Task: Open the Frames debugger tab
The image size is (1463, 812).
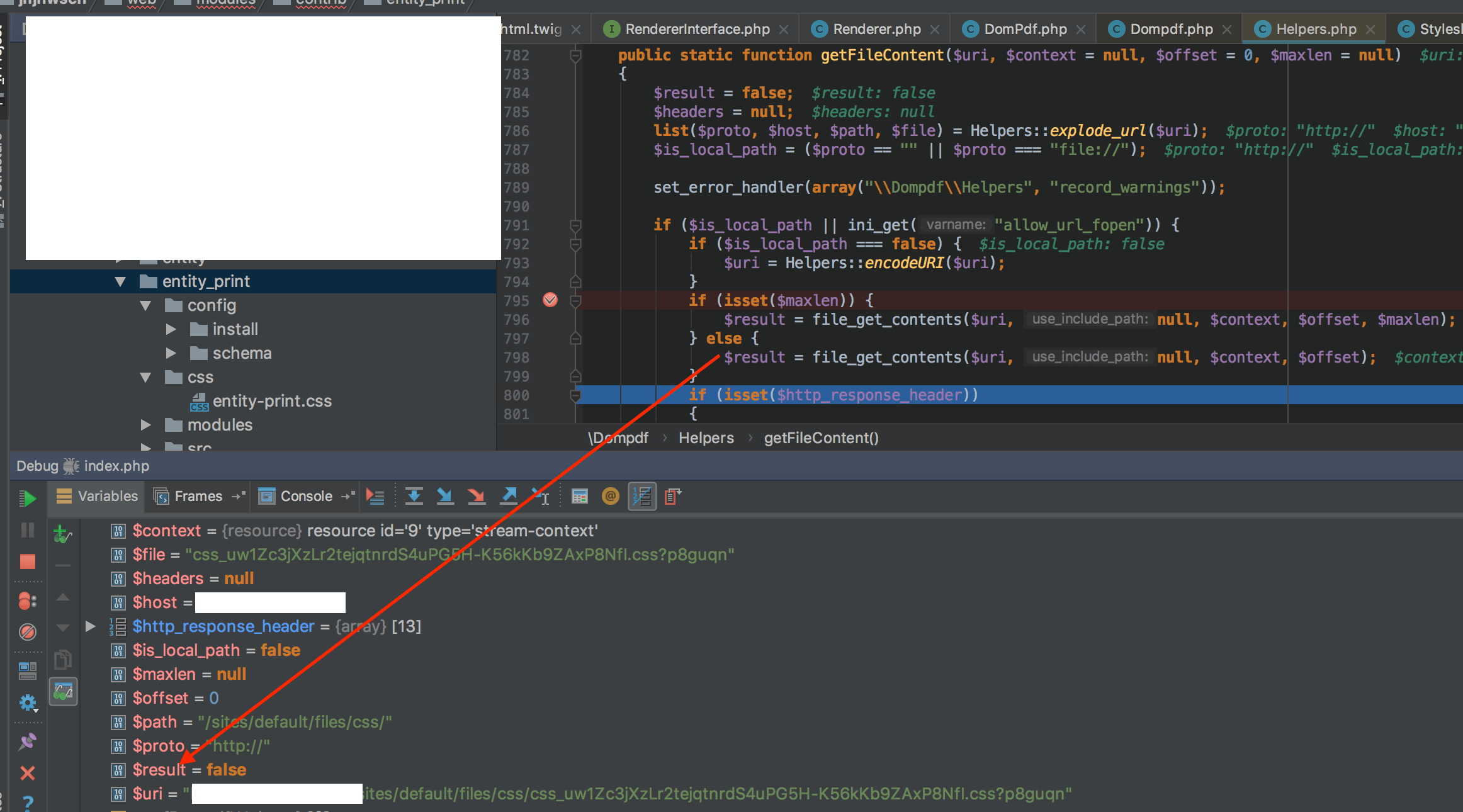Action: click(x=198, y=497)
